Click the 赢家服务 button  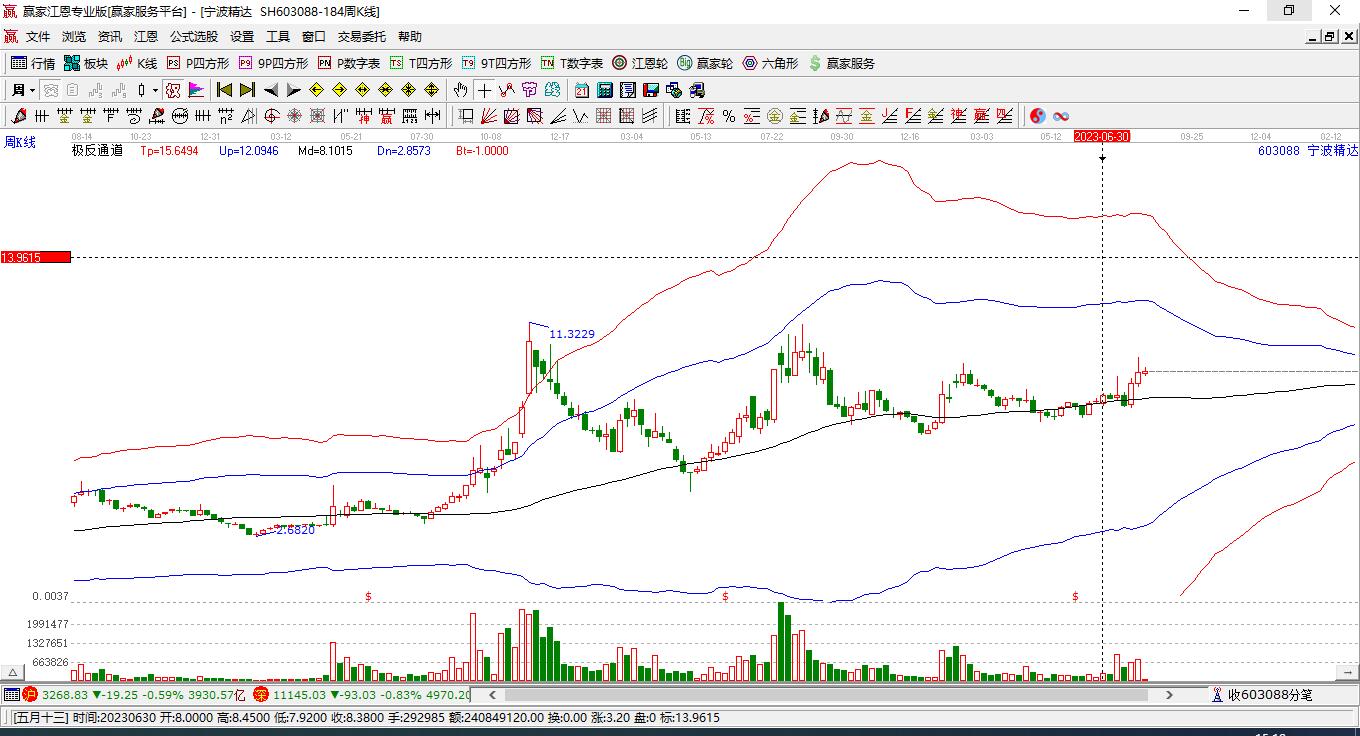point(841,63)
